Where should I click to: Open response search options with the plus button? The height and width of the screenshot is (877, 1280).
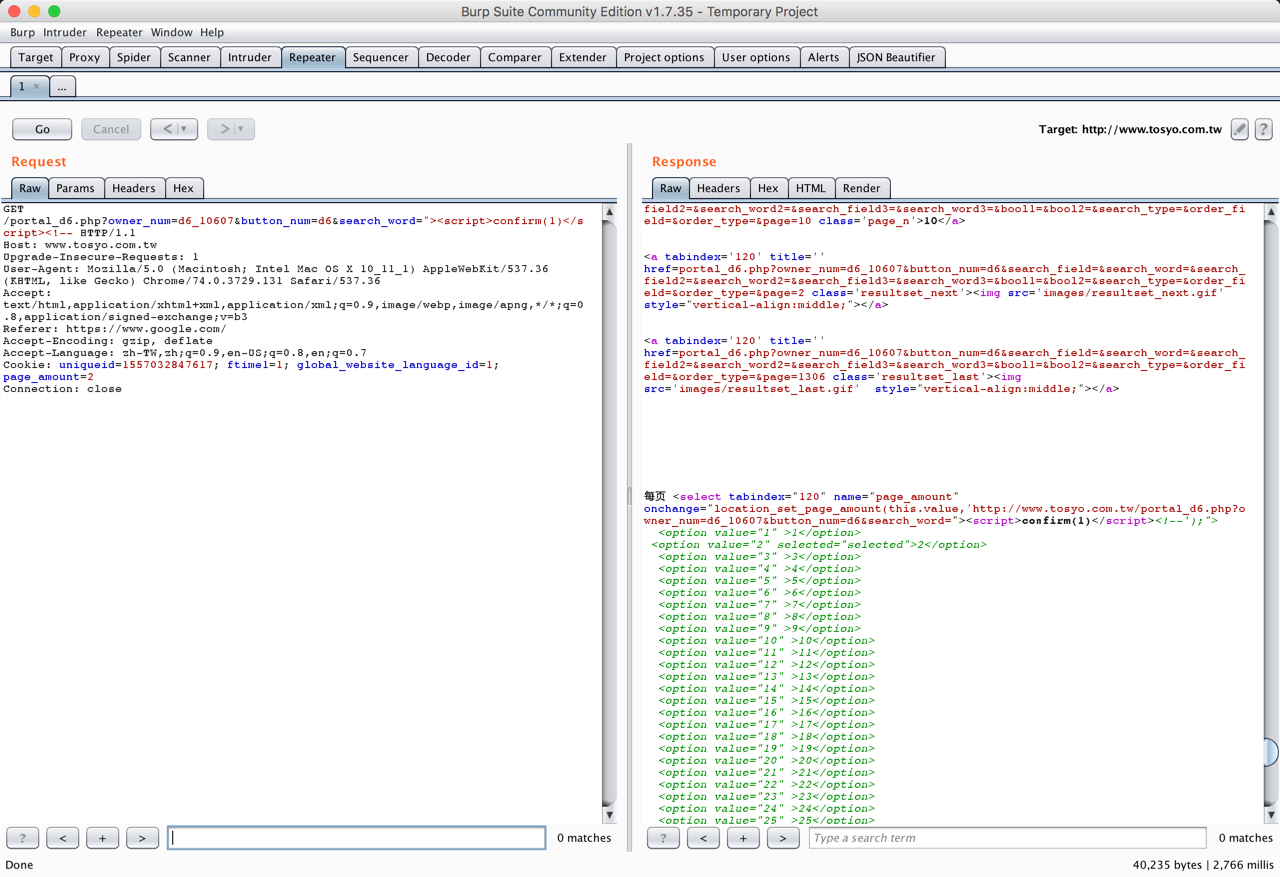744,838
